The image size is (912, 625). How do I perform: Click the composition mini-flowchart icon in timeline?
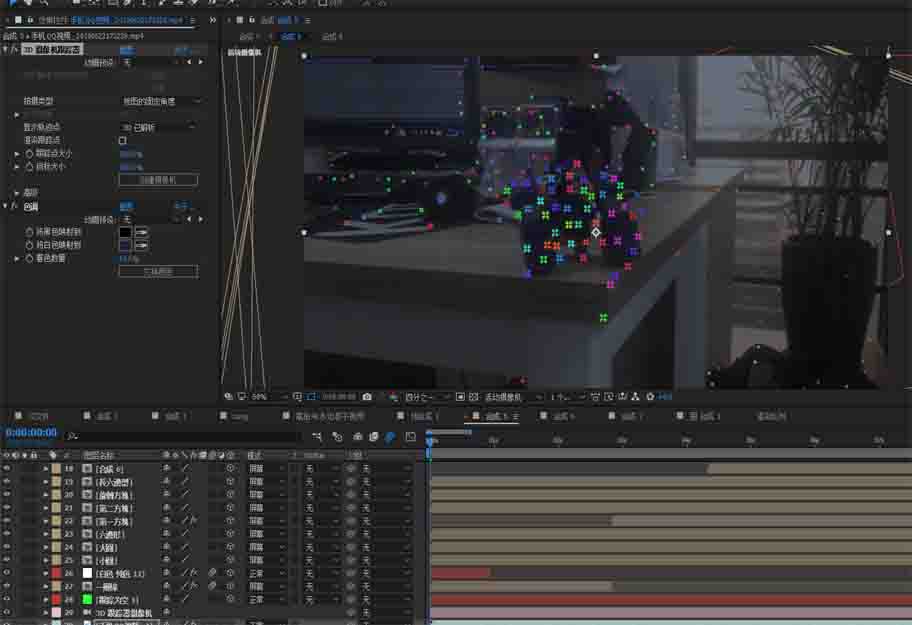click(x=317, y=437)
